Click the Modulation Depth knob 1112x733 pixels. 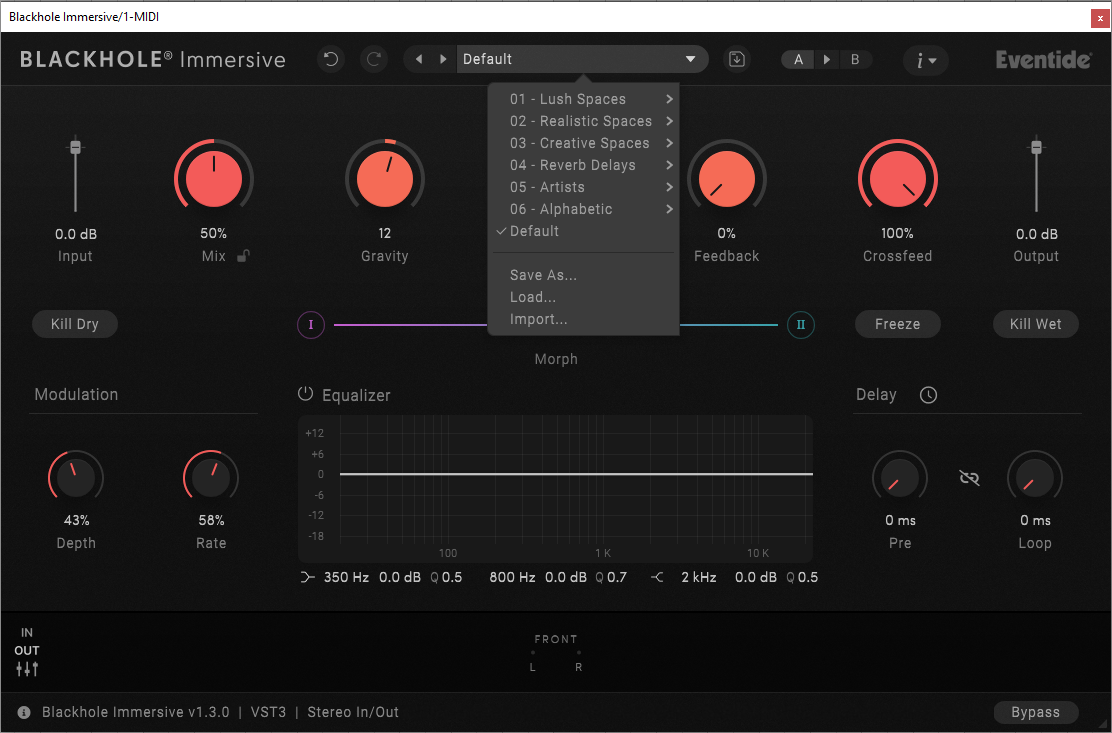76,478
